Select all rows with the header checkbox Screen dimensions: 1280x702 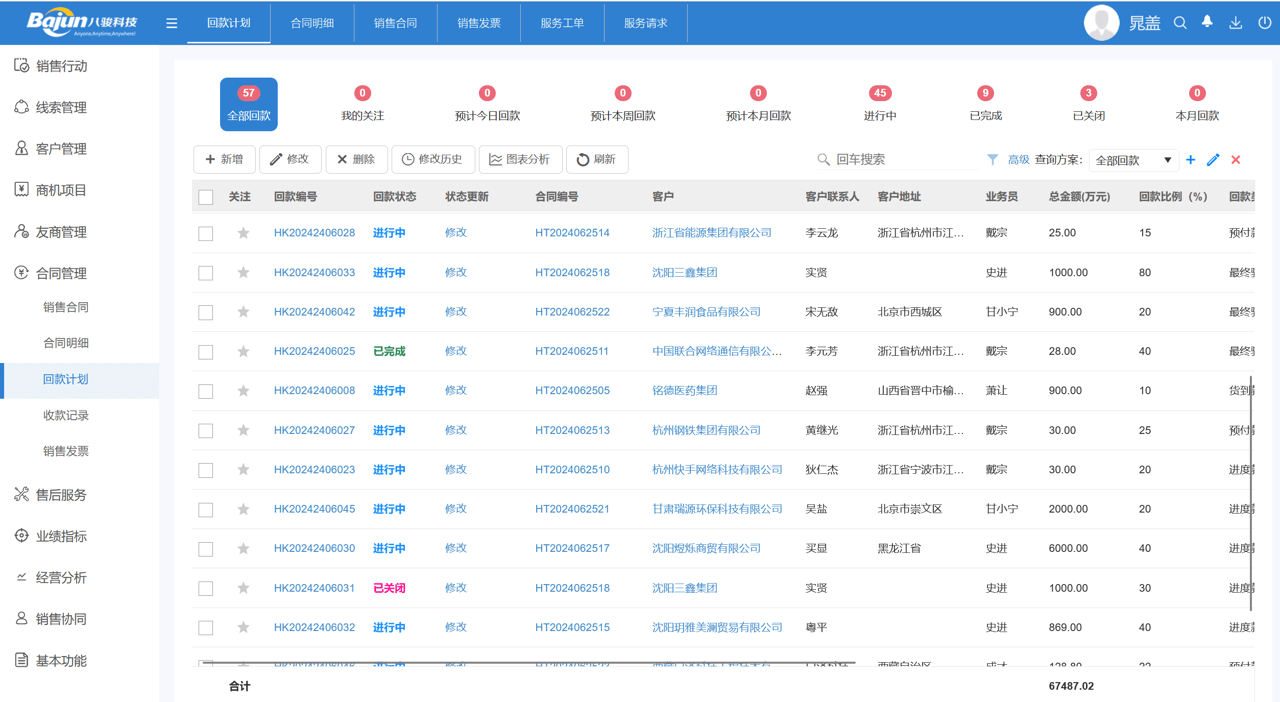(205, 196)
